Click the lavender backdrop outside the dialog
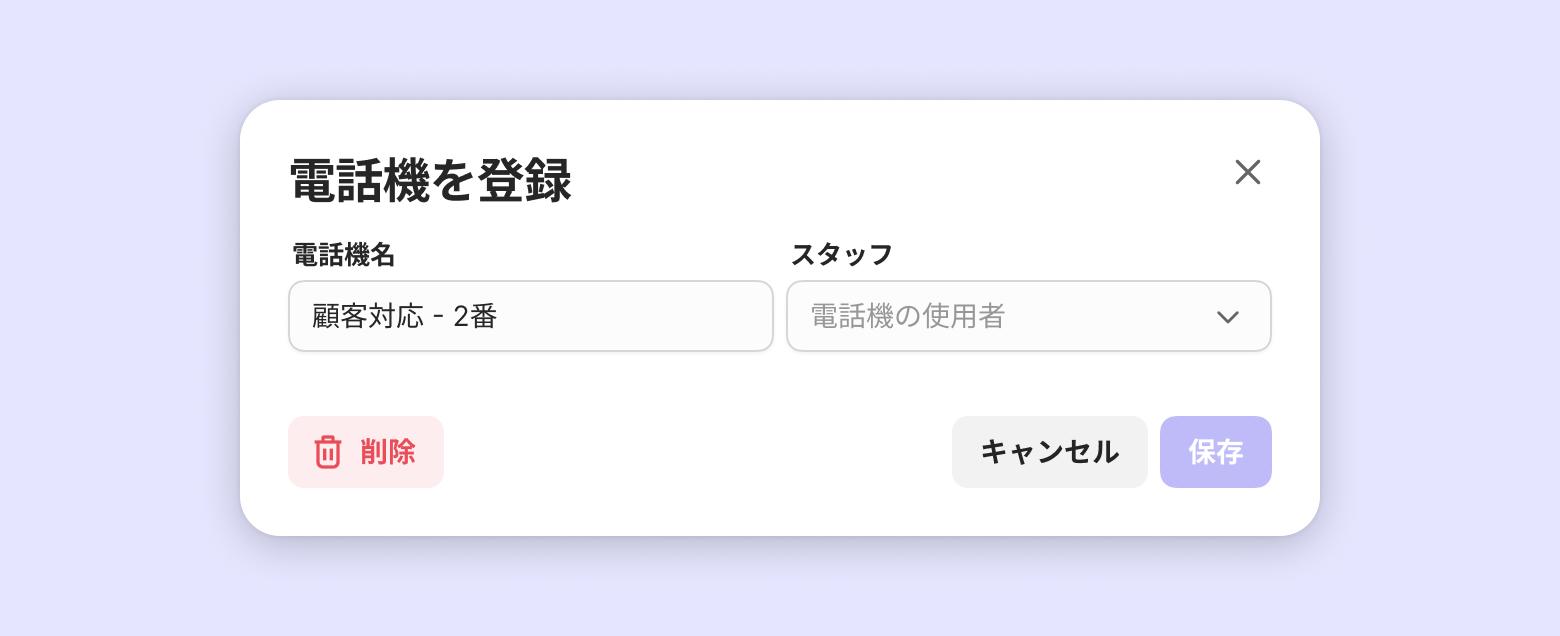 tap(120, 320)
